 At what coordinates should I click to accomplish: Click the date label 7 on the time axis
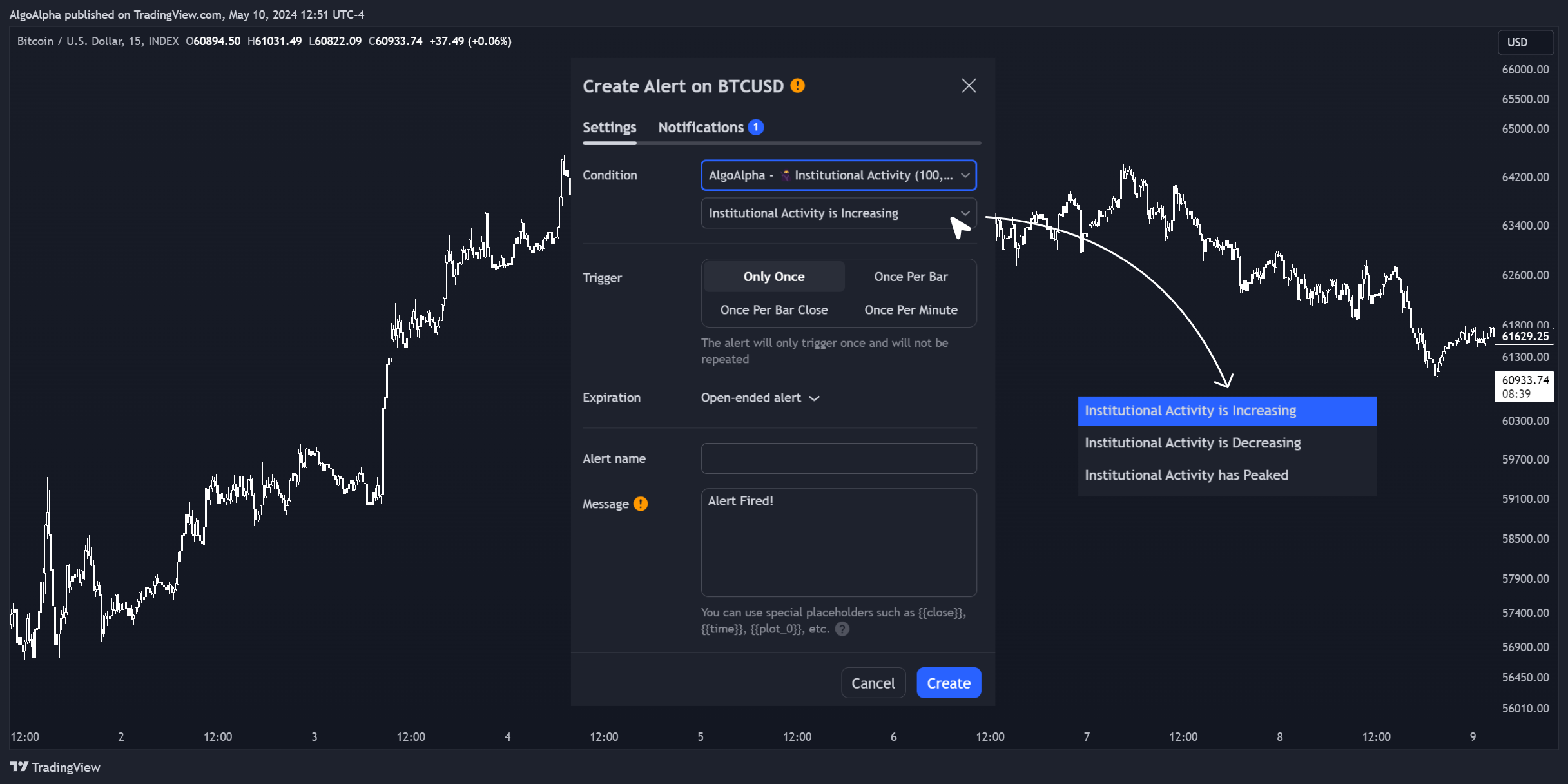1087,736
